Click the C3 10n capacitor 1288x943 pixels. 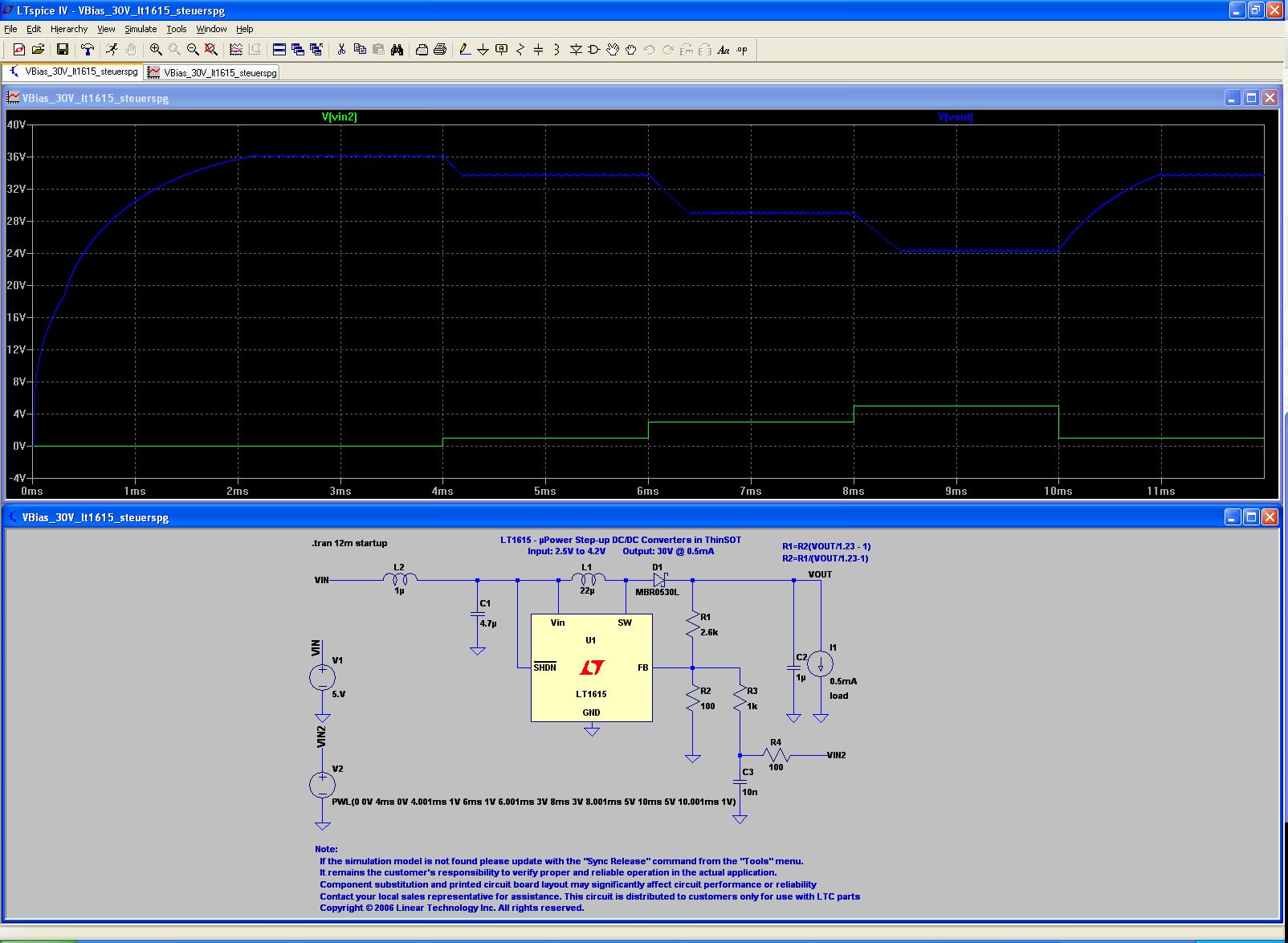click(x=740, y=782)
